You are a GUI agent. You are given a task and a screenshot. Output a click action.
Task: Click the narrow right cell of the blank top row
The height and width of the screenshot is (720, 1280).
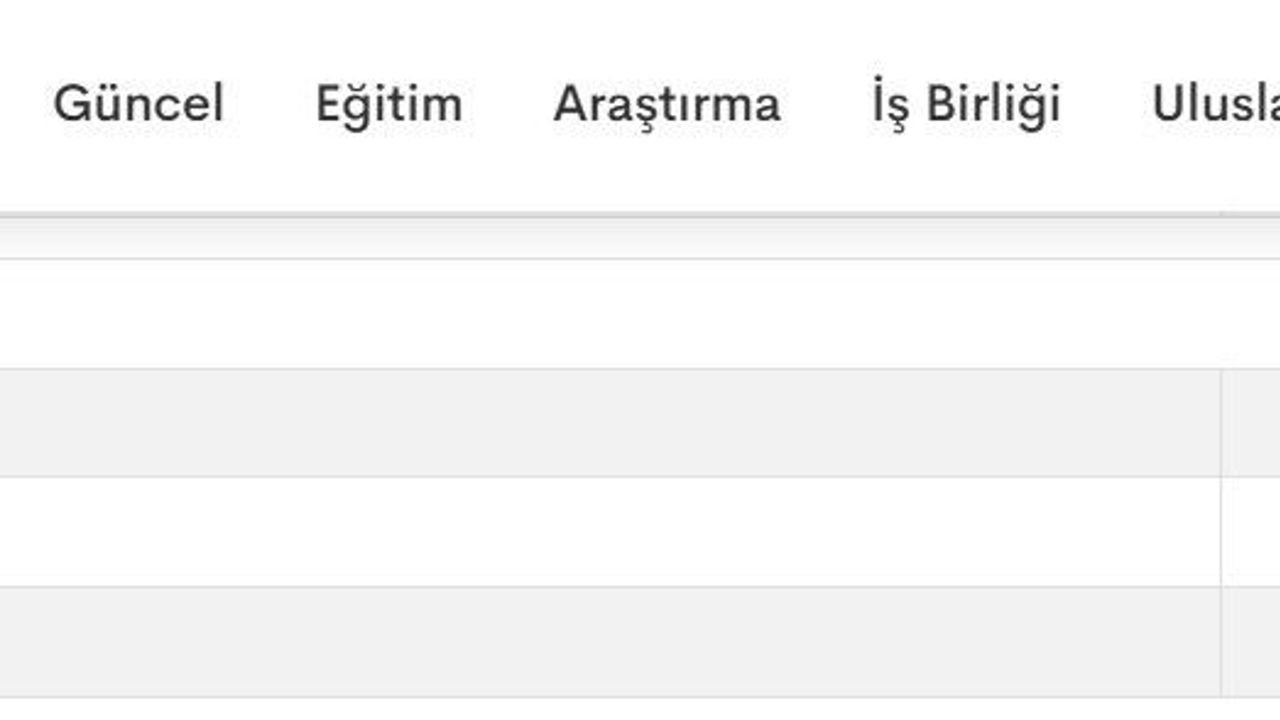point(1251,314)
